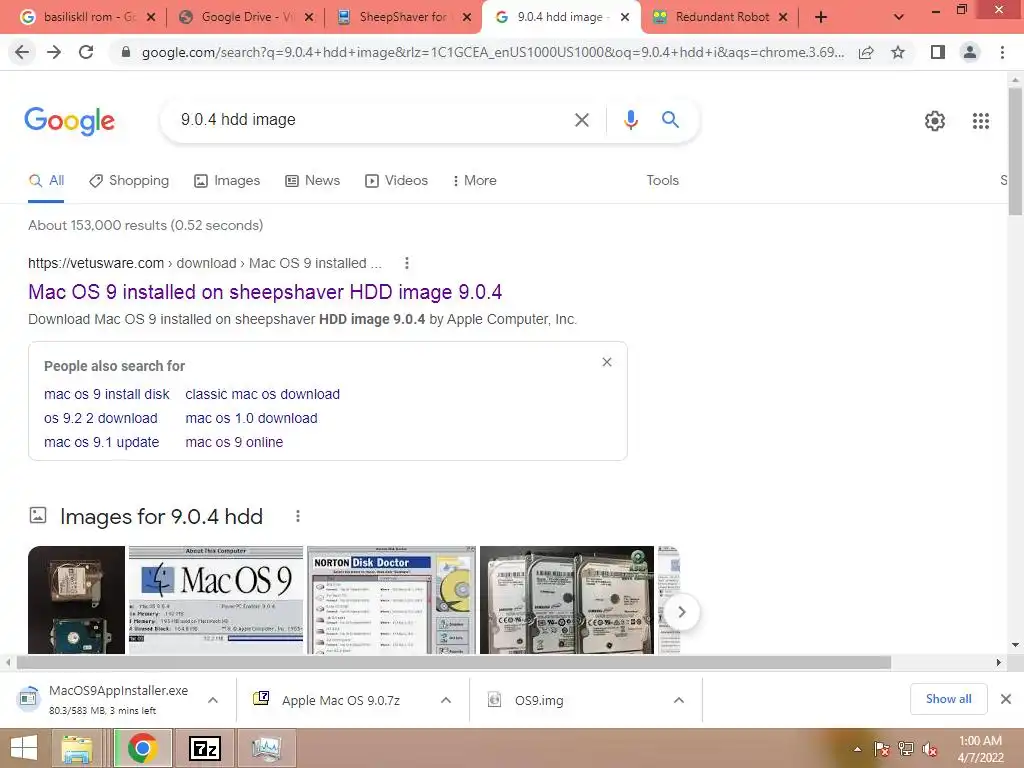Open options for vetusware result

point(407,263)
